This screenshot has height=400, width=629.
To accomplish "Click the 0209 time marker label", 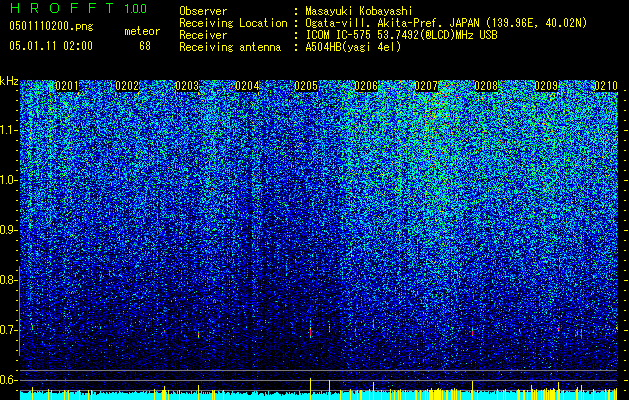I will tap(546, 86).
